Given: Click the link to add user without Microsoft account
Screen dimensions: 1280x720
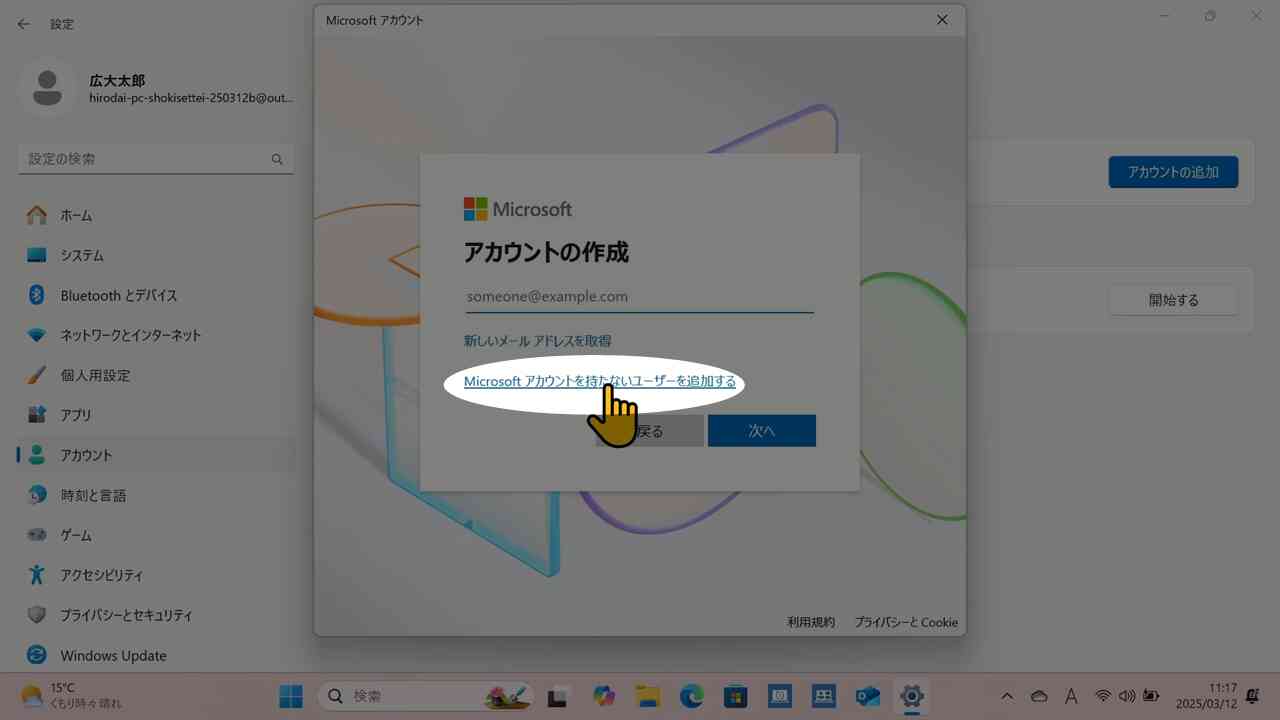Looking at the screenshot, I should click(x=598, y=381).
